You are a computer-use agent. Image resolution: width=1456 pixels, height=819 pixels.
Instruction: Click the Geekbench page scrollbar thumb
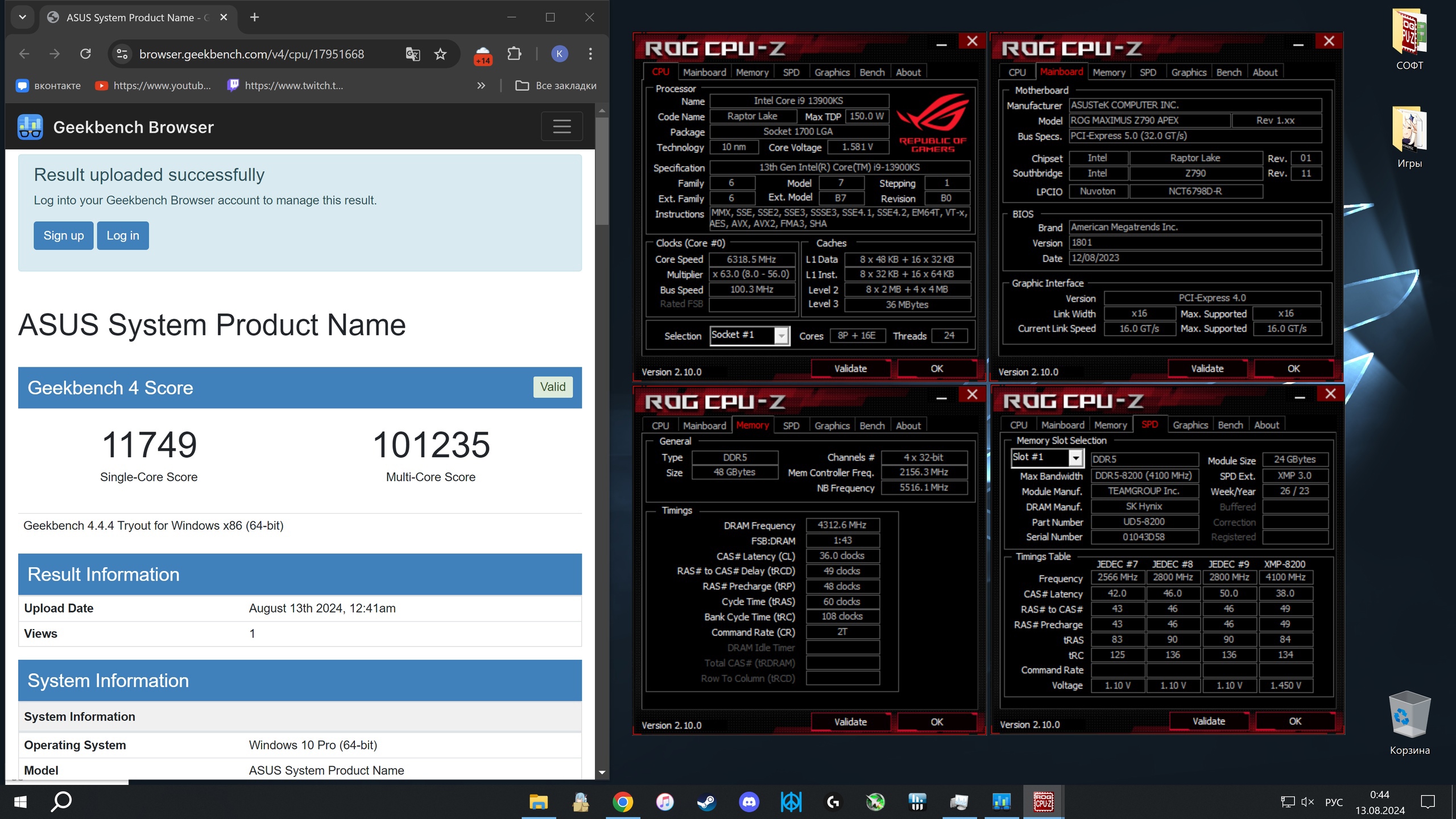click(x=602, y=171)
